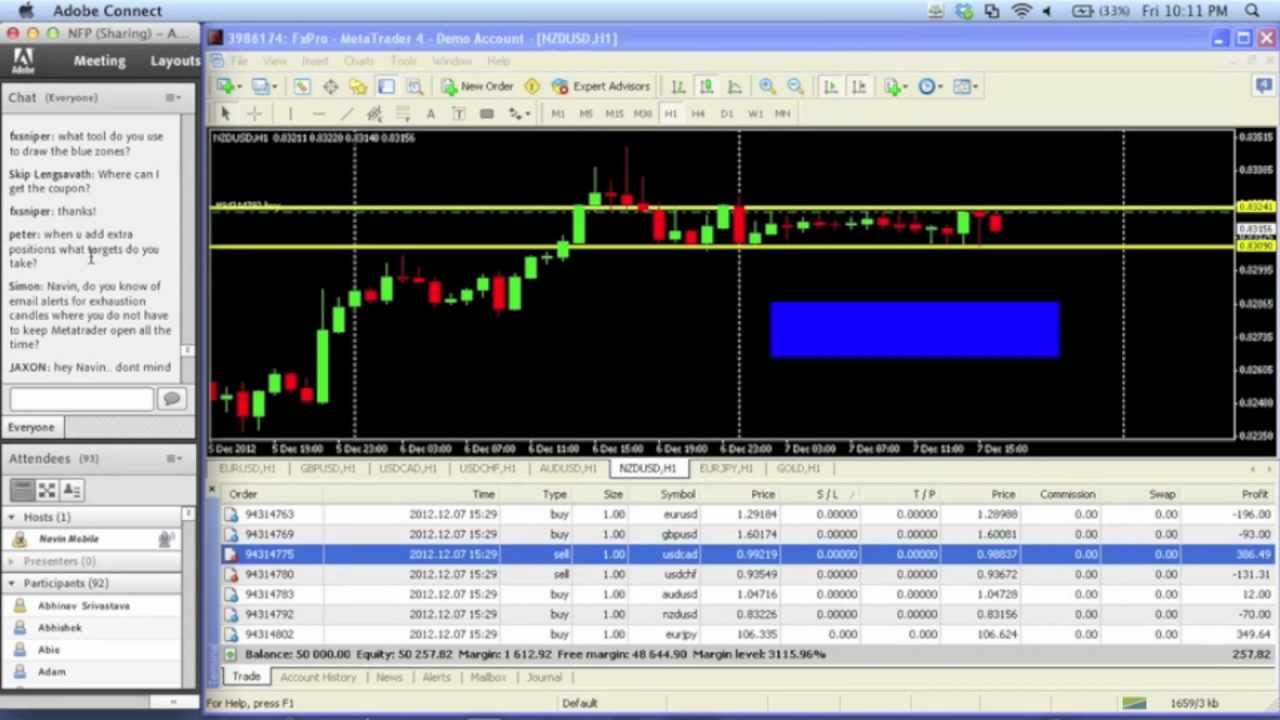The width and height of the screenshot is (1280, 720).
Task: Open Spotlight search in menu bar
Action: tap(1252, 11)
